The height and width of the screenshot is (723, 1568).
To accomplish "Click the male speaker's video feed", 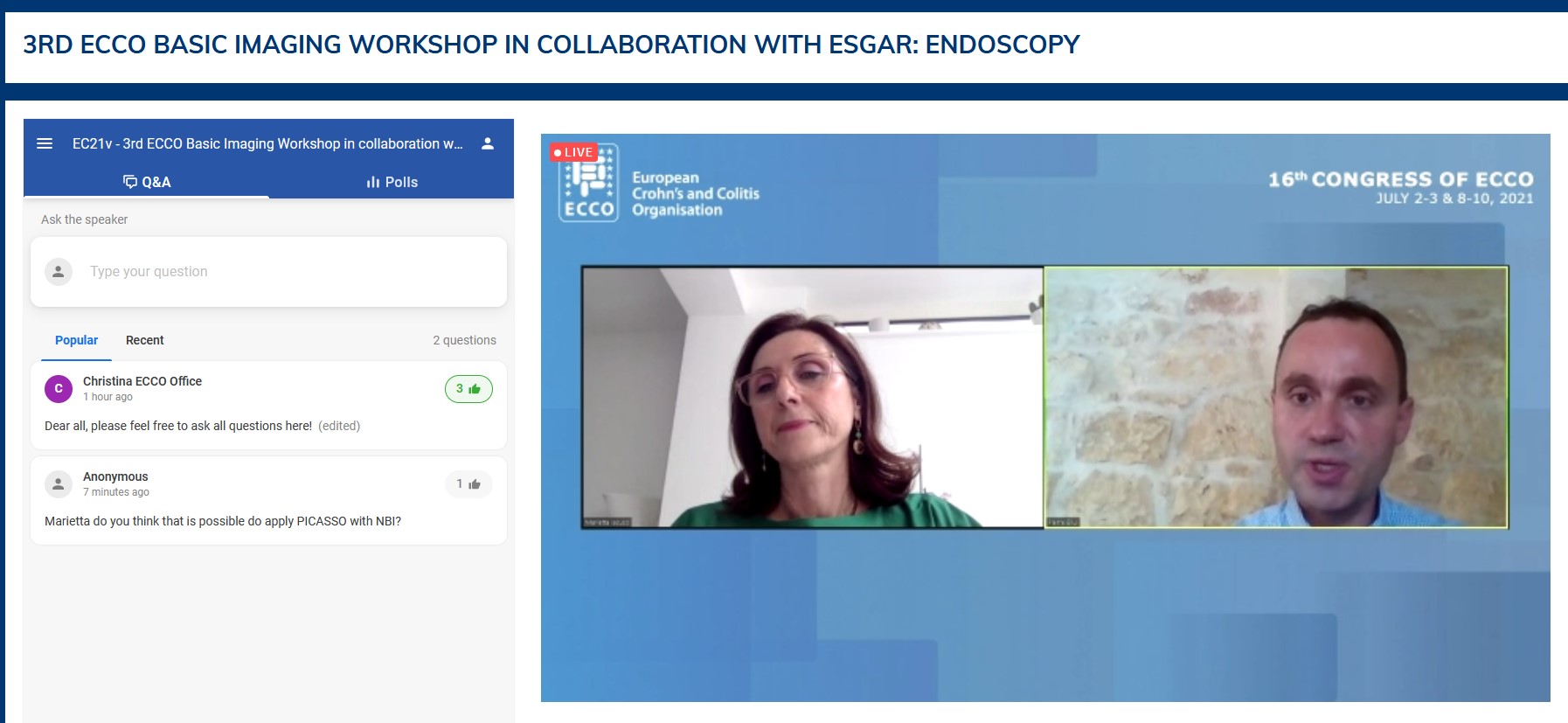I will [x=1276, y=397].
